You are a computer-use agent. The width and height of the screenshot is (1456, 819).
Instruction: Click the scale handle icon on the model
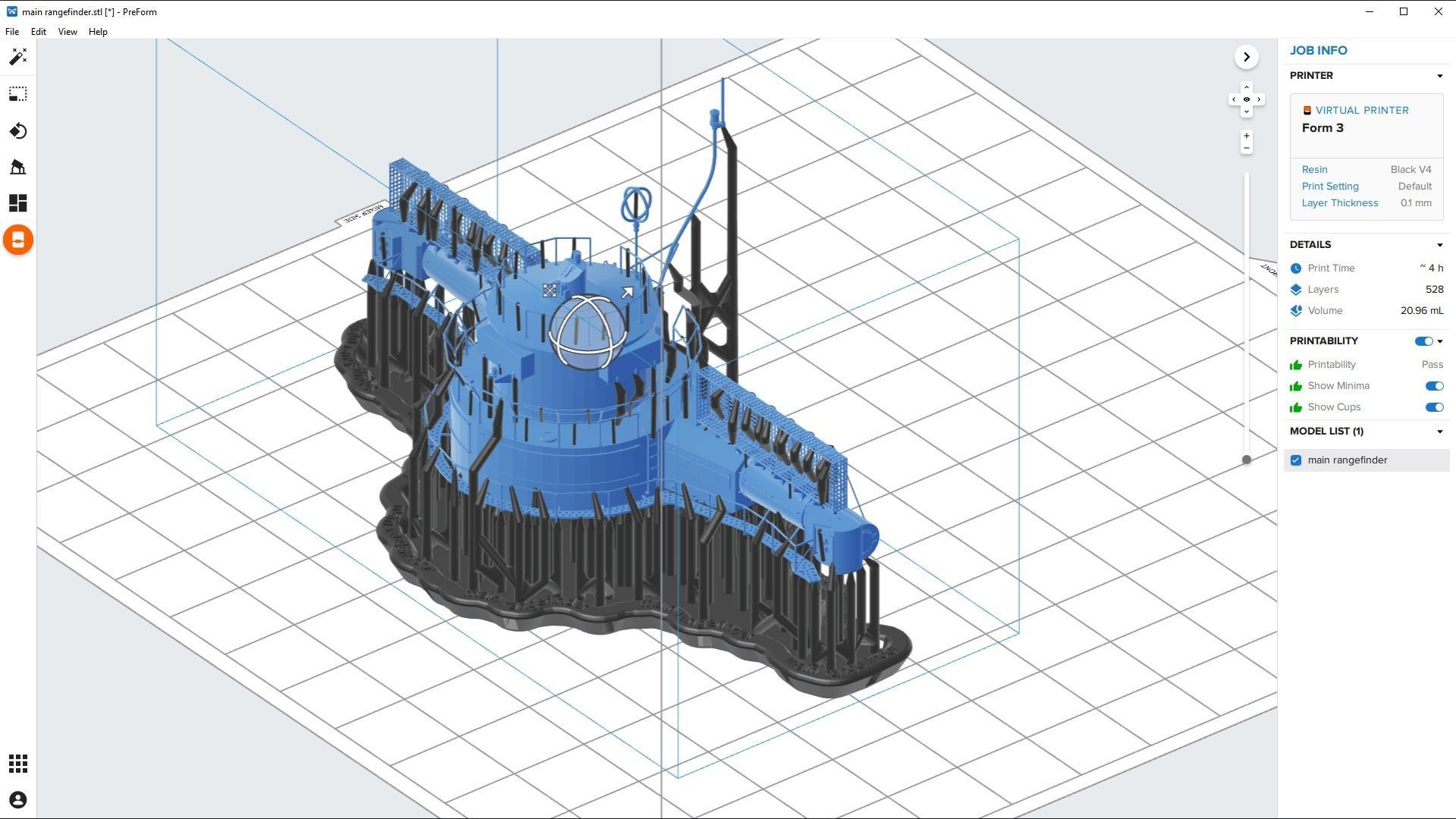(x=550, y=290)
